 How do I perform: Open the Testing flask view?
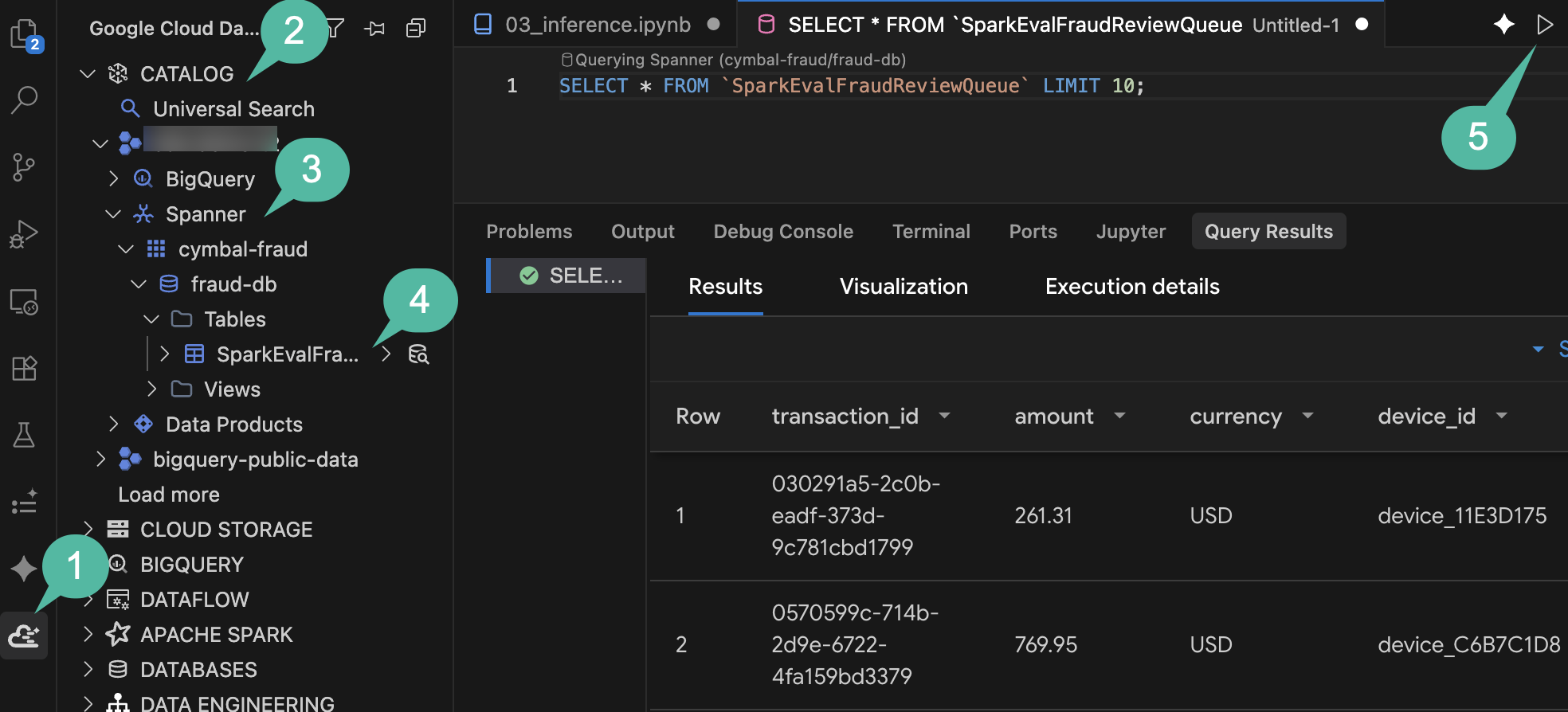click(x=24, y=435)
